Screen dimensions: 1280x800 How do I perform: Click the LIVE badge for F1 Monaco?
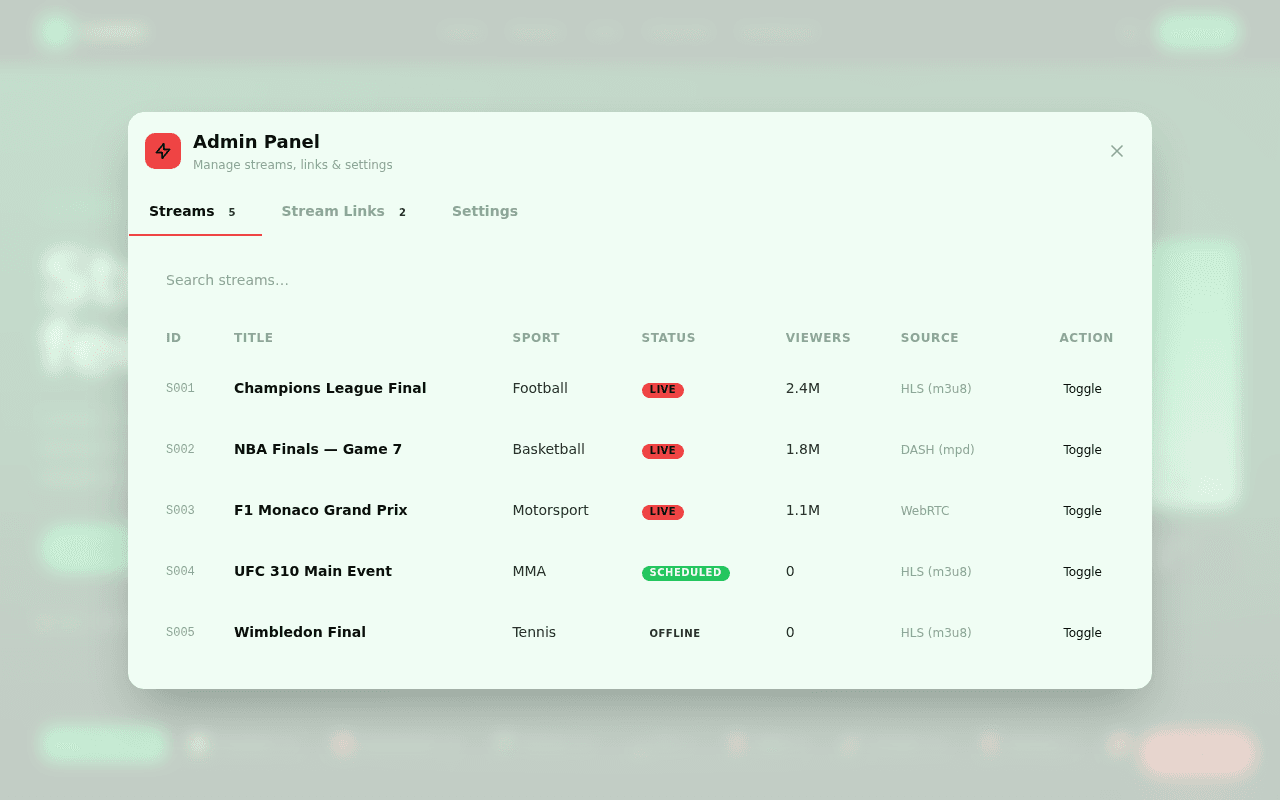[663, 512]
